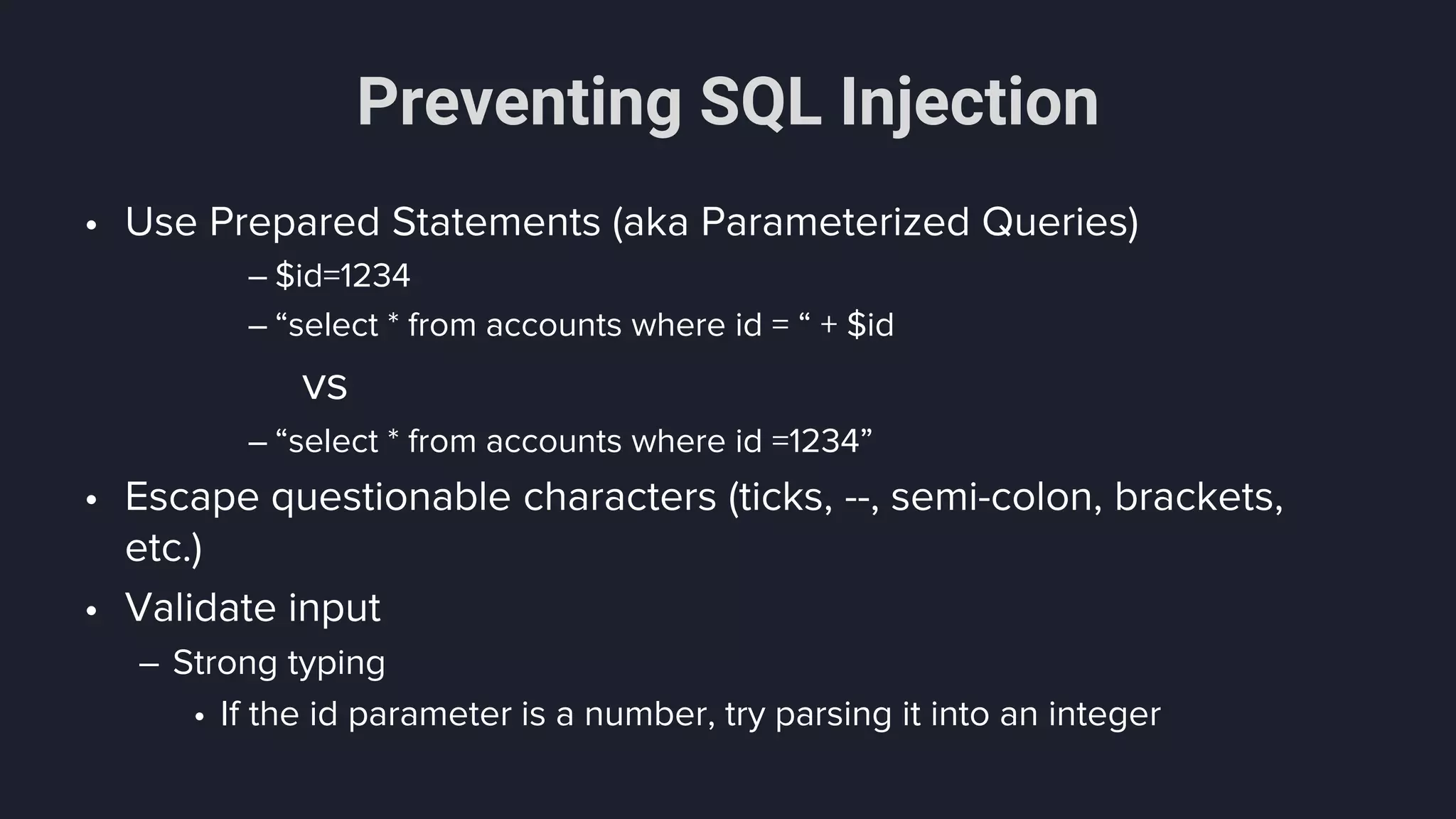Click the 'Use Prepared Statements' bullet text

[363, 223]
